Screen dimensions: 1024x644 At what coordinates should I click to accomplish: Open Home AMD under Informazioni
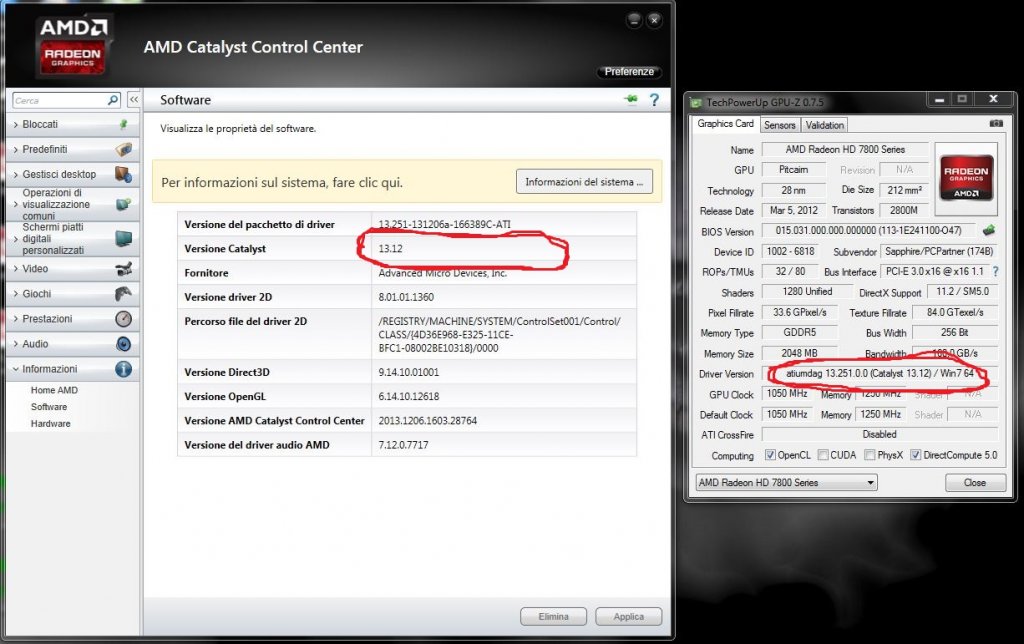tap(54, 390)
